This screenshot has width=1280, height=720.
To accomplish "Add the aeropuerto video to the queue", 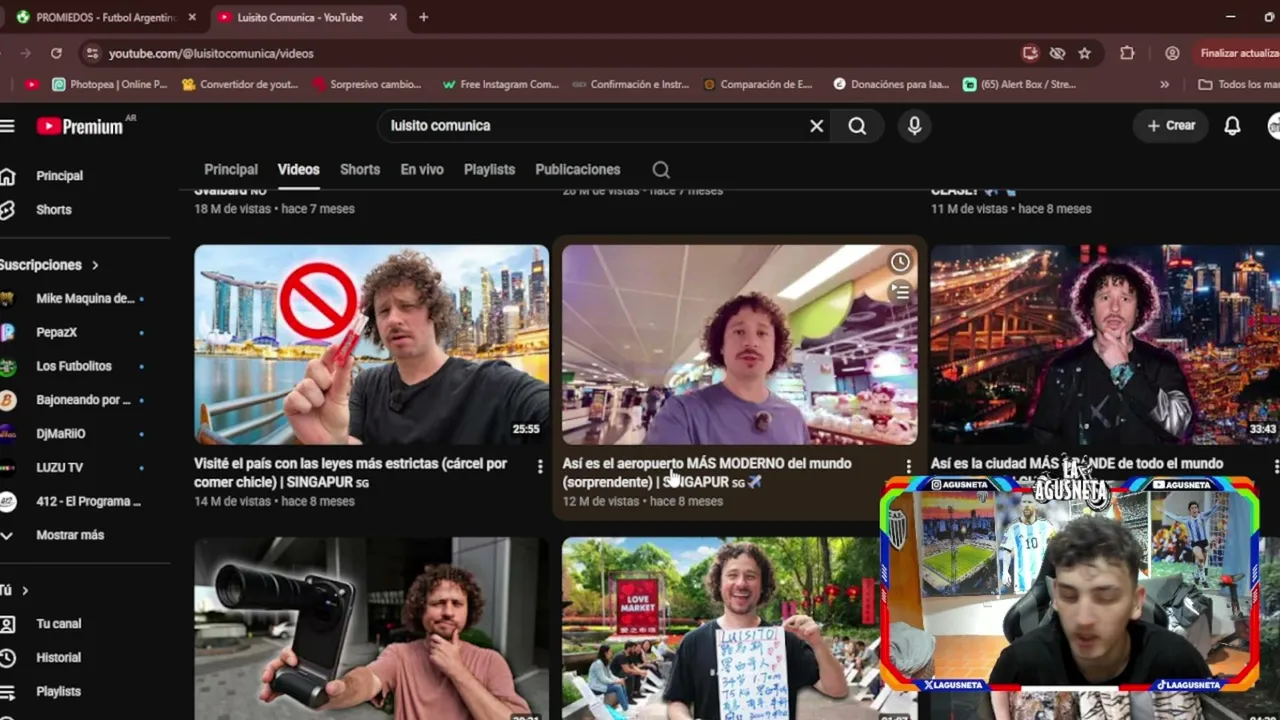I will tap(900, 292).
